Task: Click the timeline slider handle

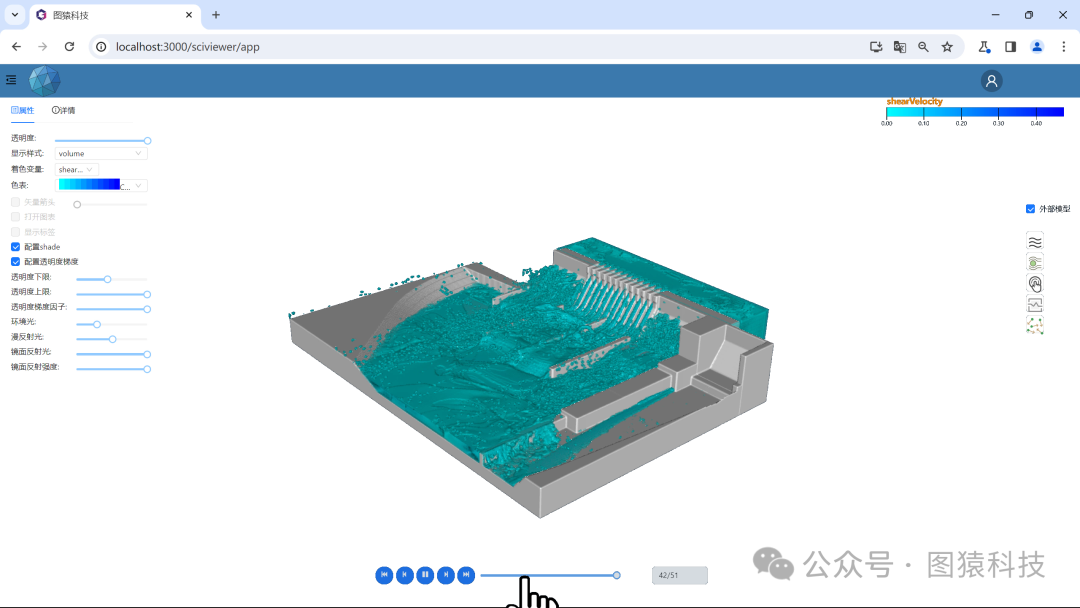Action: coord(616,575)
